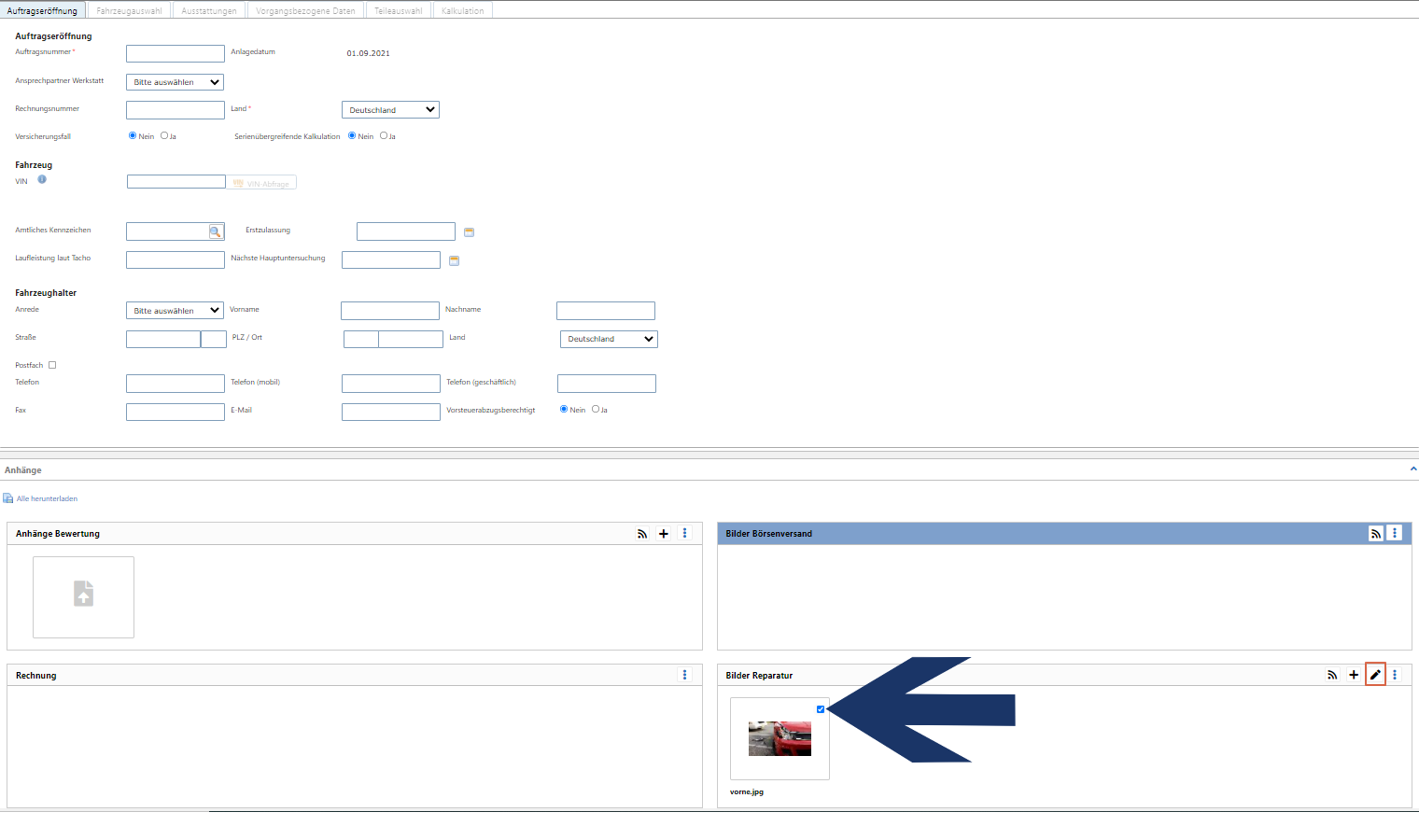The width and height of the screenshot is (1419, 840).
Task: Open the vorne.jpg car thumbnail
Action: 780,738
